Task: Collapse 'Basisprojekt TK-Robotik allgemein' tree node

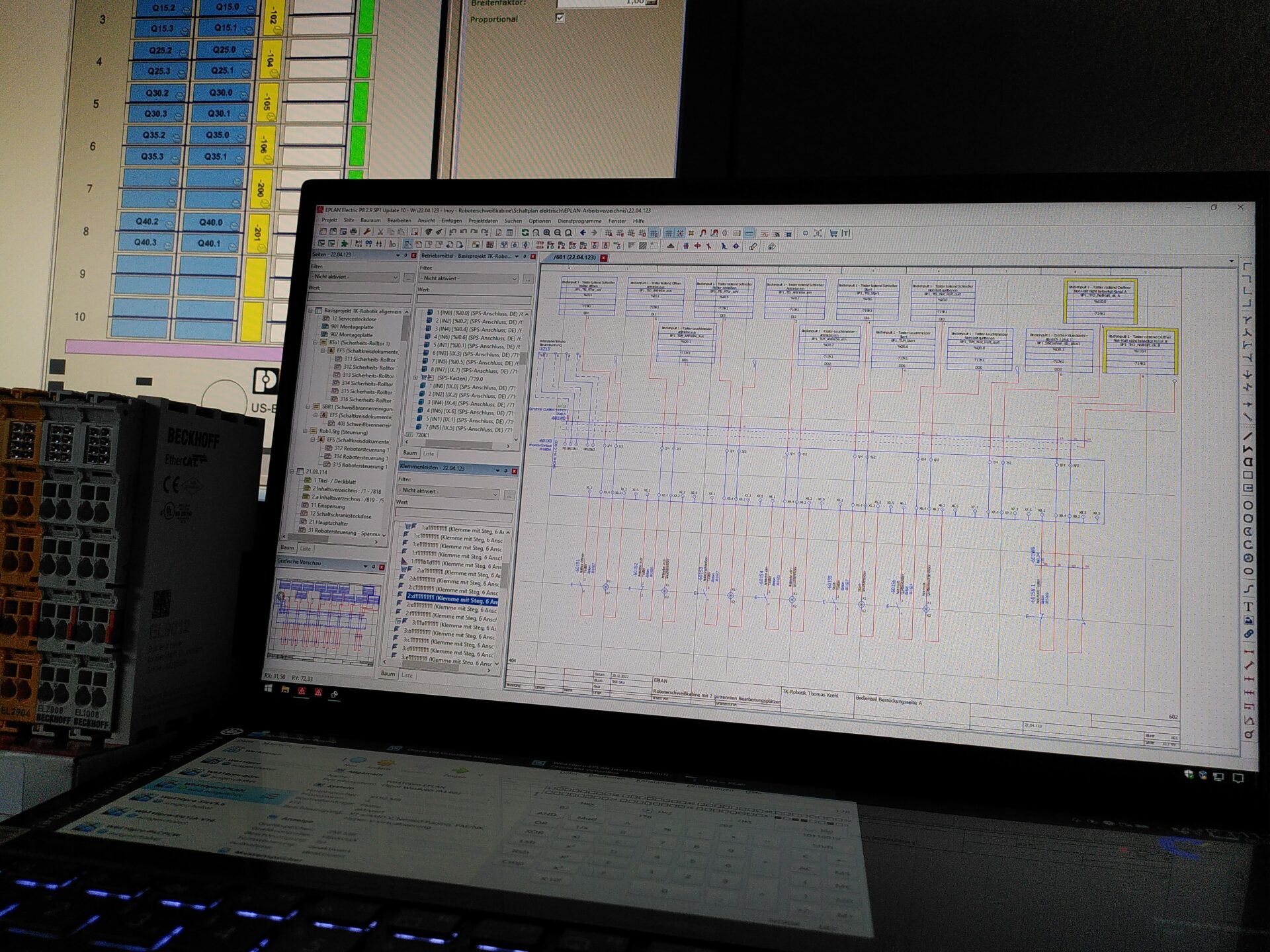Action: (x=310, y=310)
